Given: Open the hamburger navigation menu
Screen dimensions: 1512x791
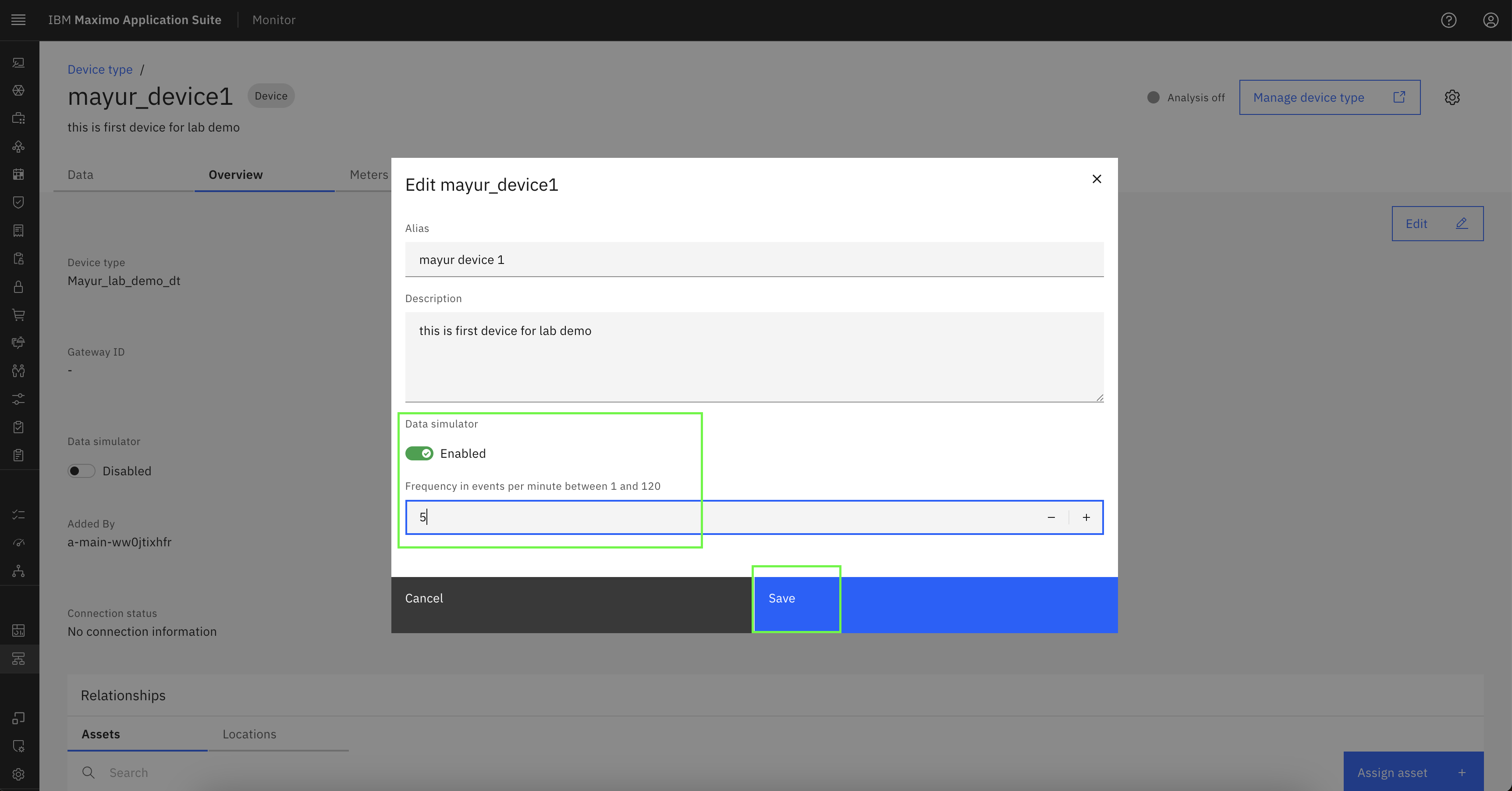Looking at the screenshot, I should 19,20.
